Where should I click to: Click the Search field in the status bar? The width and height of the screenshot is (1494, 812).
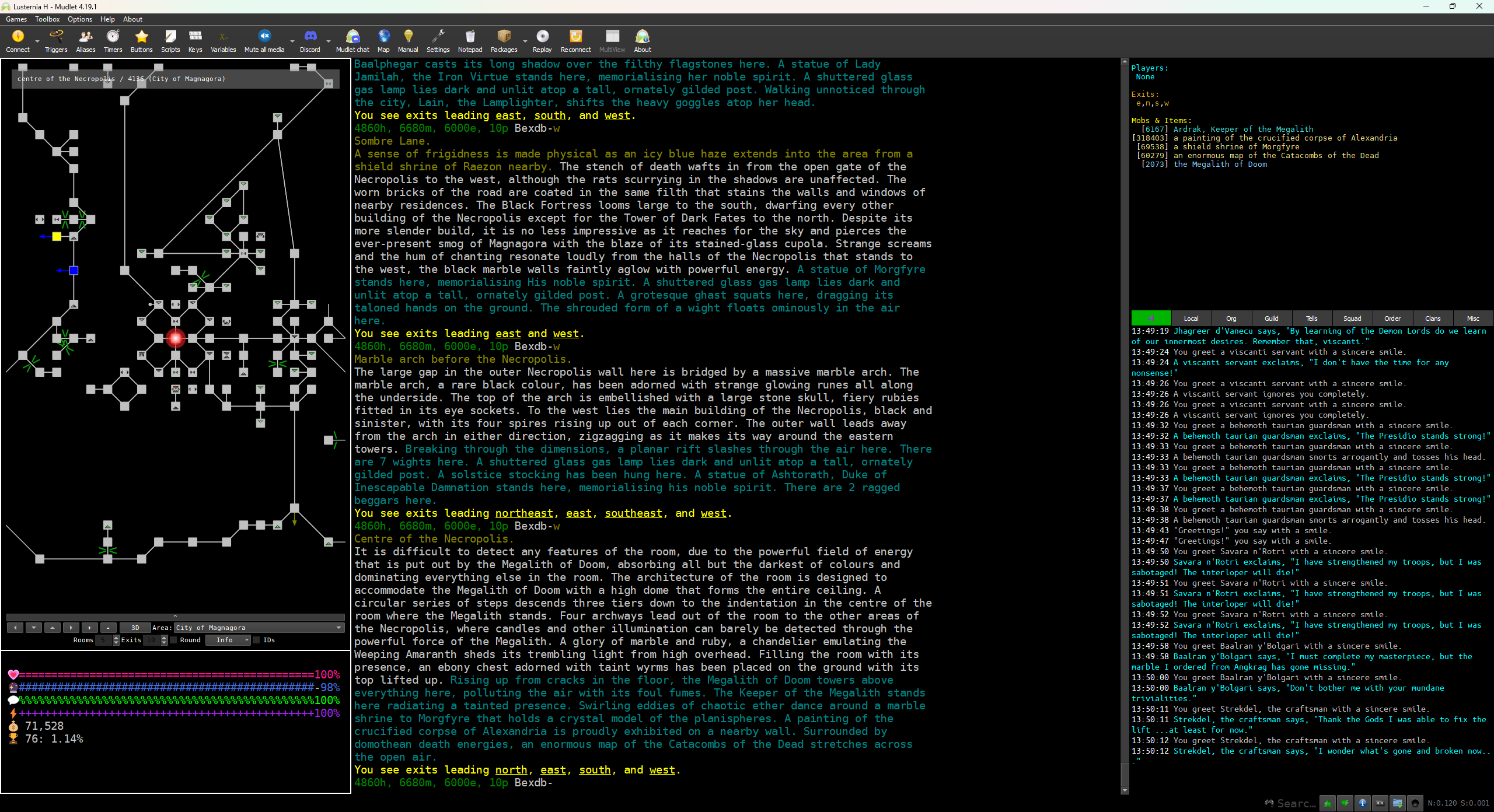(x=1293, y=803)
